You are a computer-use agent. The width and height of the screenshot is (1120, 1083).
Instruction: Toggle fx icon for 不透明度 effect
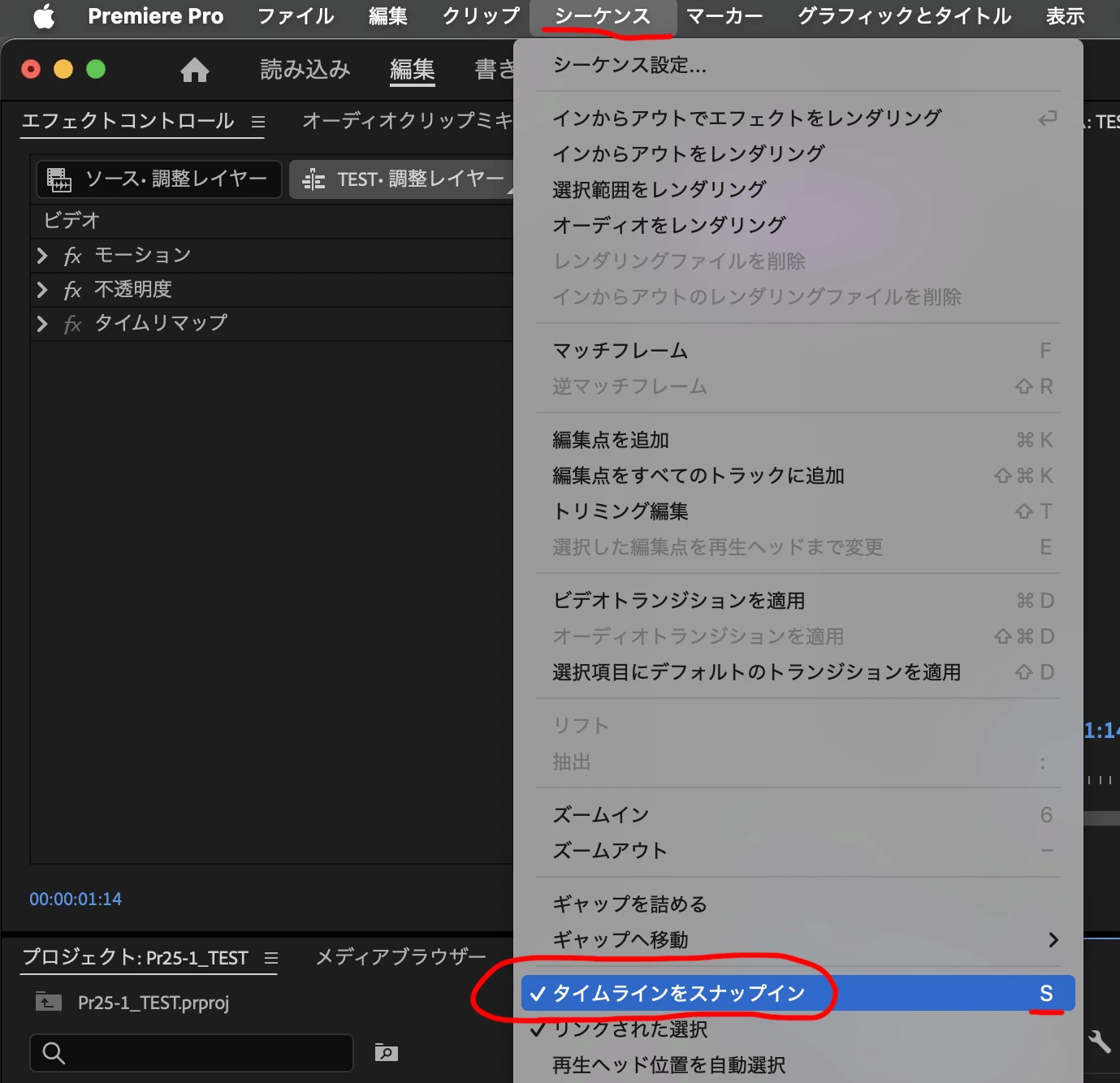(x=72, y=290)
